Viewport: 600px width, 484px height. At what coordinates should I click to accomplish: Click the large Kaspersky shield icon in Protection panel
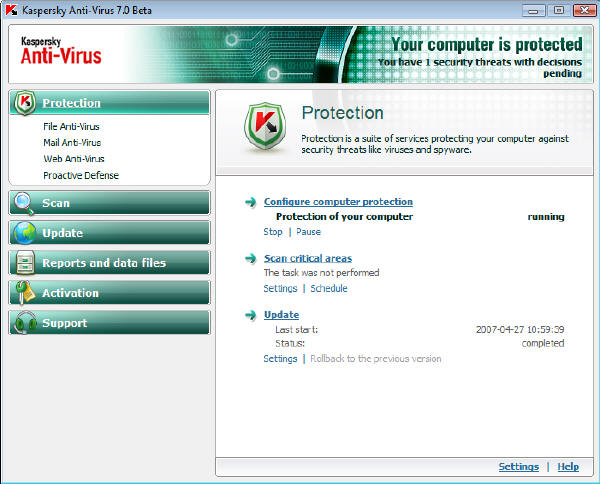[265, 125]
